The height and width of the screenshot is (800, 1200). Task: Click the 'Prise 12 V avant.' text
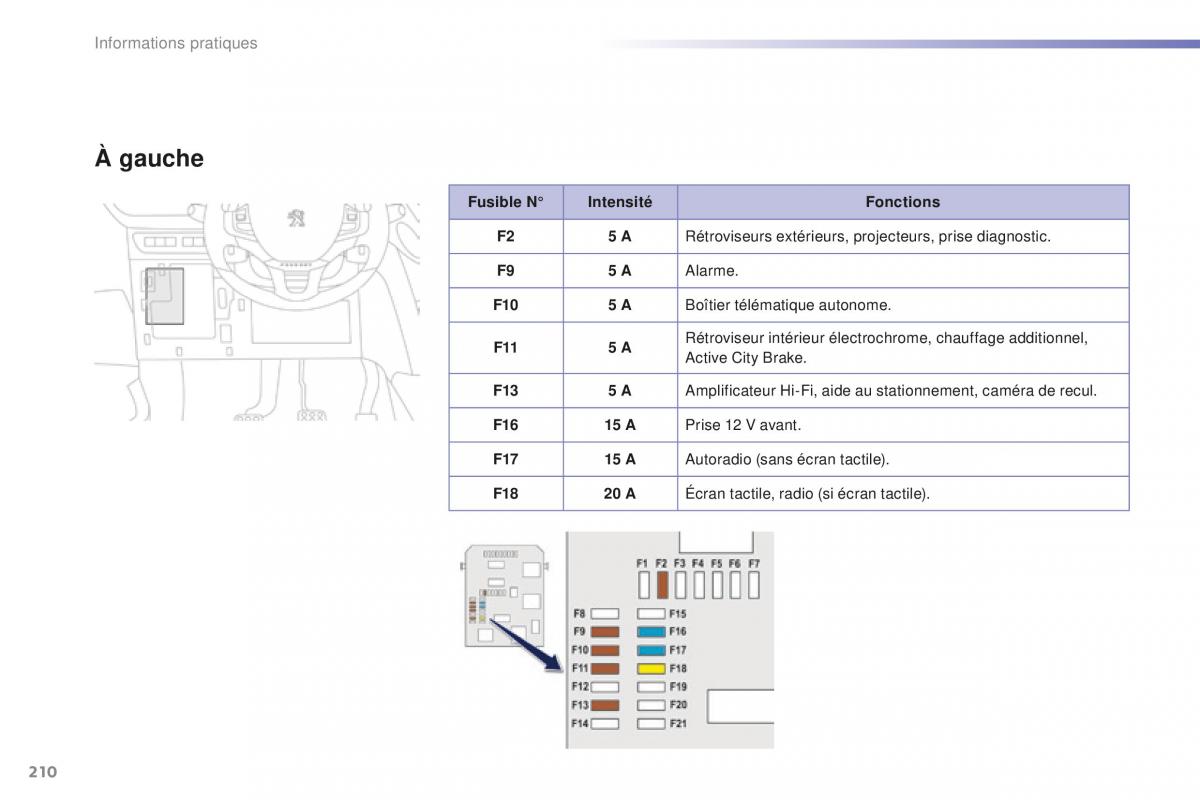tap(743, 425)
